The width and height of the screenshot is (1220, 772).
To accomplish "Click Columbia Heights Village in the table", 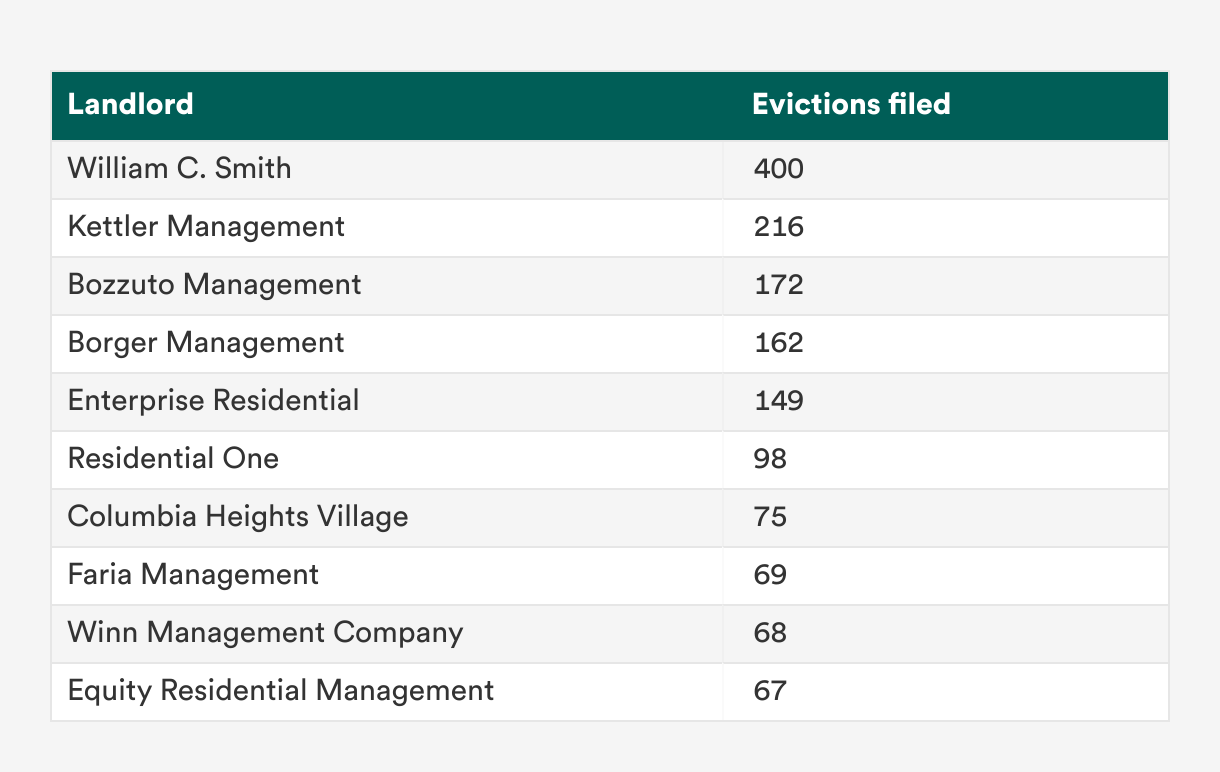I will pyautogui.click(x=238, y=516).
